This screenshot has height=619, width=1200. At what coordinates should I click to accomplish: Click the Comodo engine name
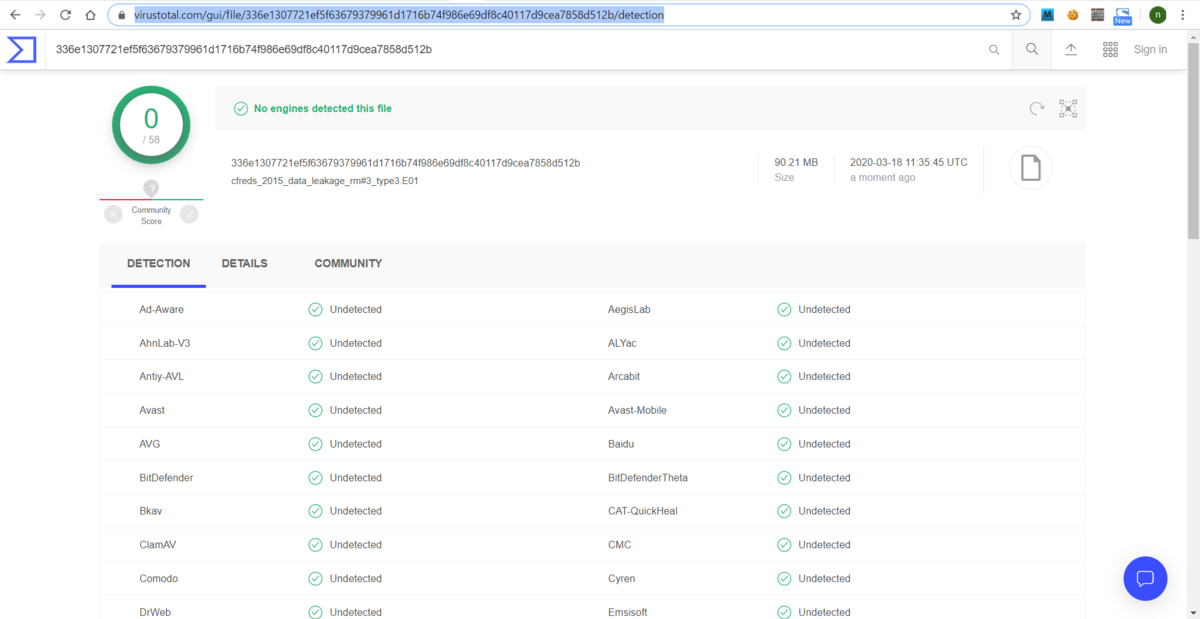(160, 578)
